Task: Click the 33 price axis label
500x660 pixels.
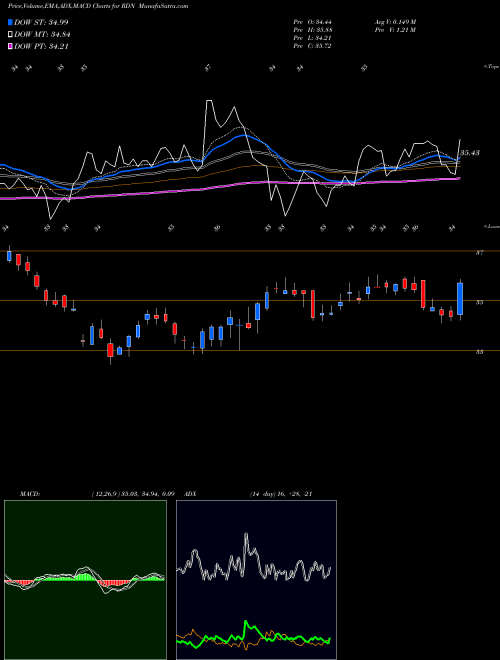Action: (480, 352)
